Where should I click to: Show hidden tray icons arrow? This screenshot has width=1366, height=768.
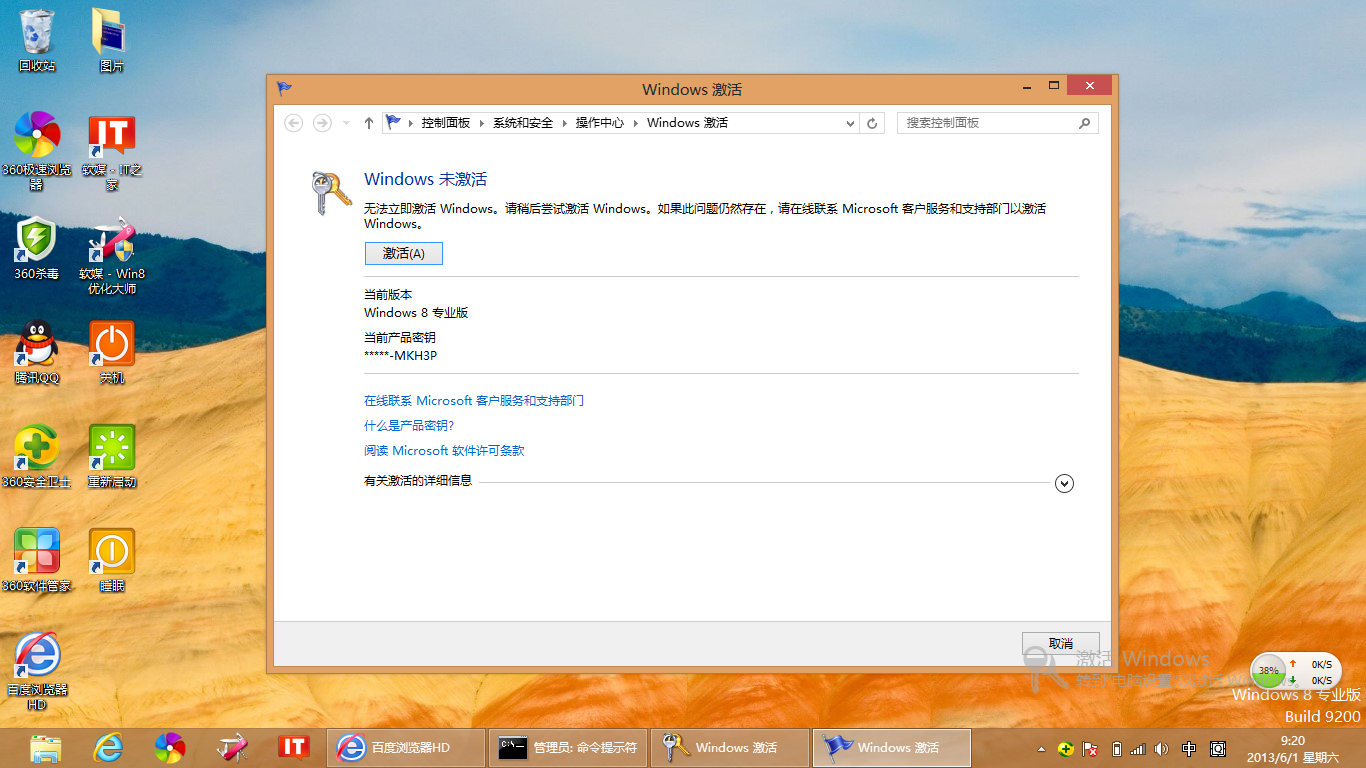(1042, 748)
